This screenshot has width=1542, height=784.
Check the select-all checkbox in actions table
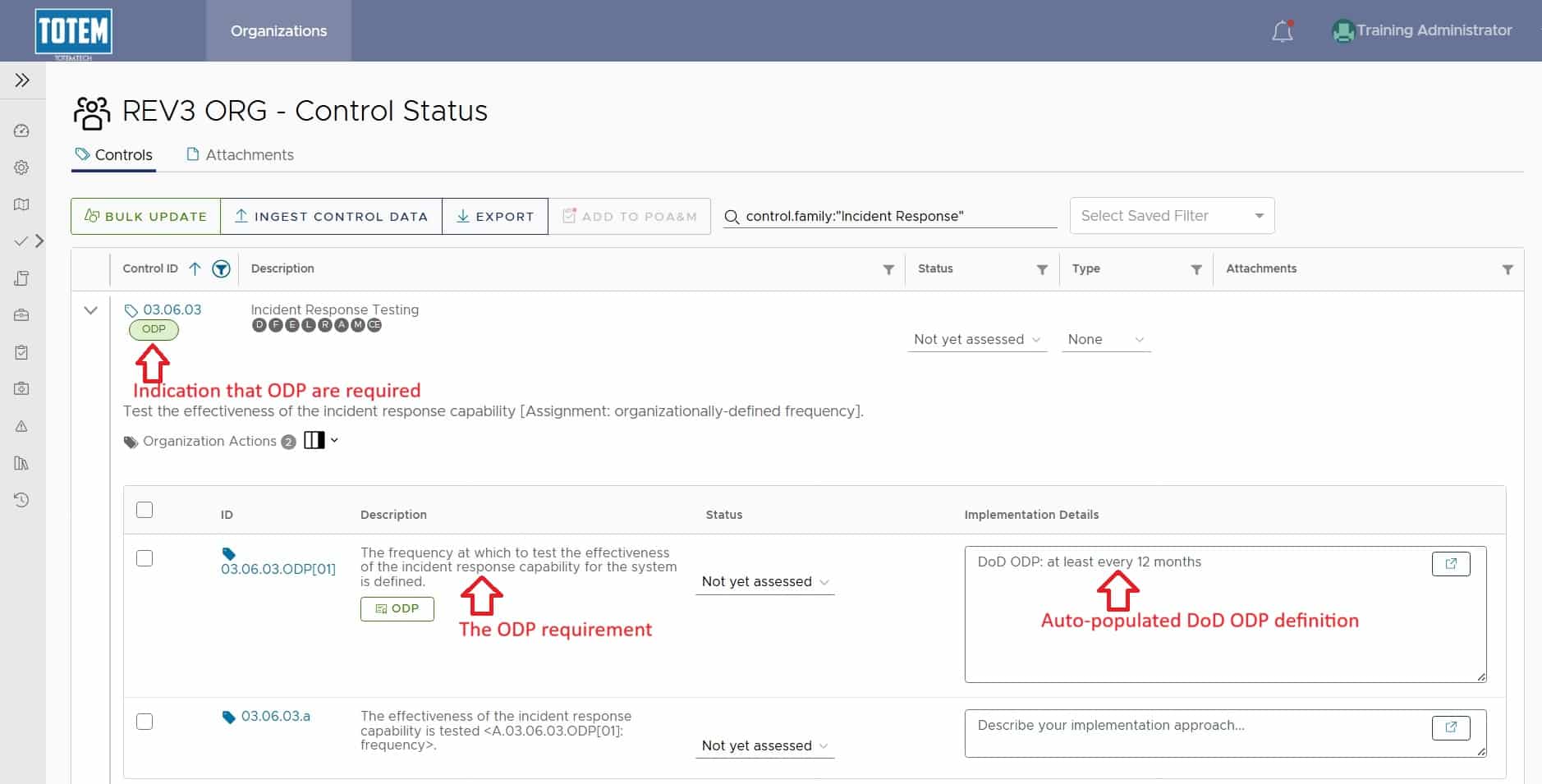(145, 510)
